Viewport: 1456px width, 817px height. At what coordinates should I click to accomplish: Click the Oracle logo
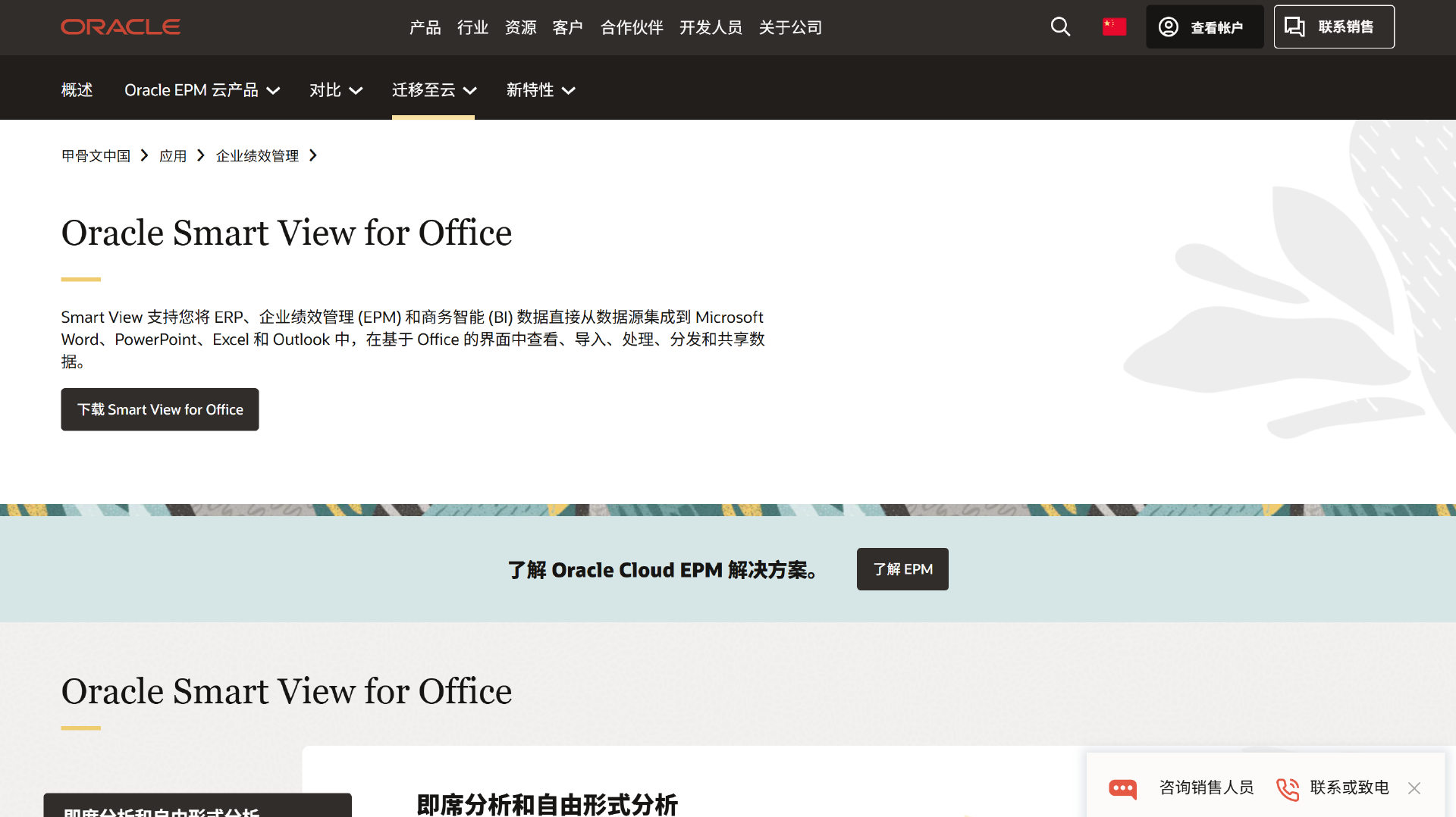[x=120, y=27]
